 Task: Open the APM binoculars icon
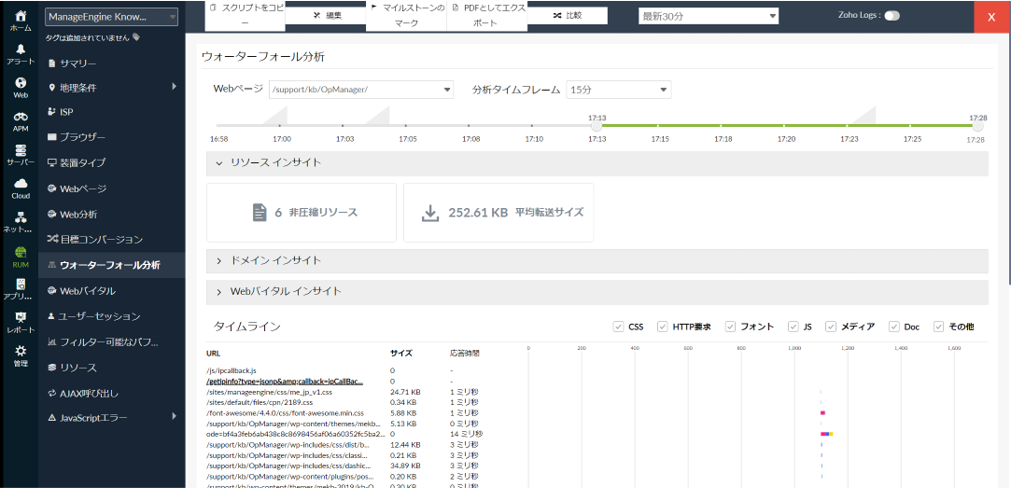point(21,117)
